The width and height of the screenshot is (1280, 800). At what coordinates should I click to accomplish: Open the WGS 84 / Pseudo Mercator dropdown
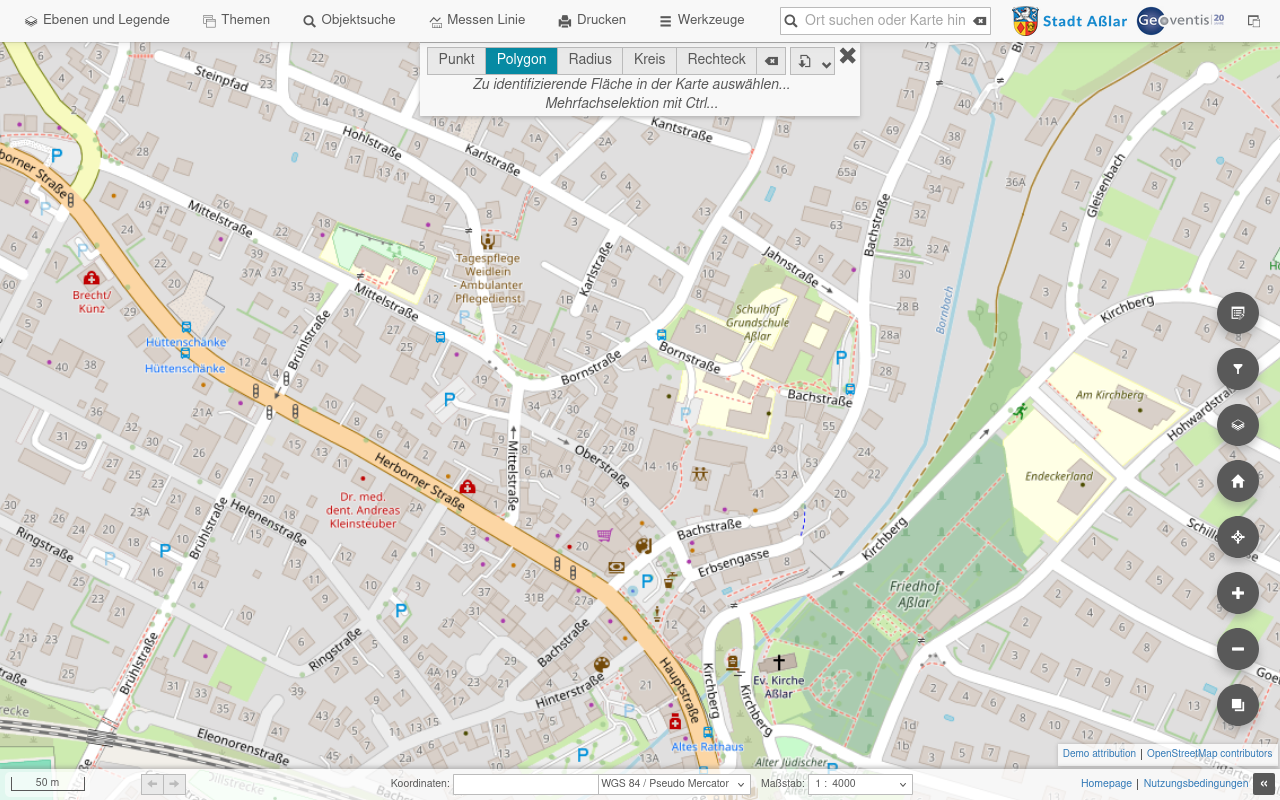[674, 784]
